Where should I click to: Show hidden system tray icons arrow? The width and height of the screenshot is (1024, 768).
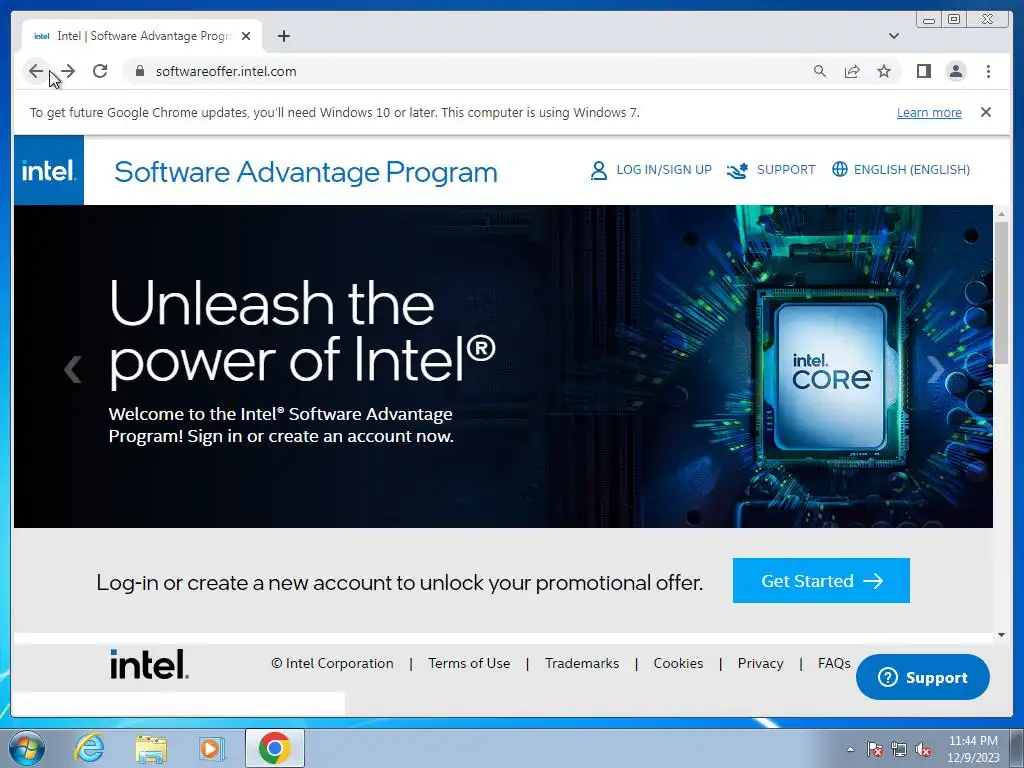(x=850, y=749)
